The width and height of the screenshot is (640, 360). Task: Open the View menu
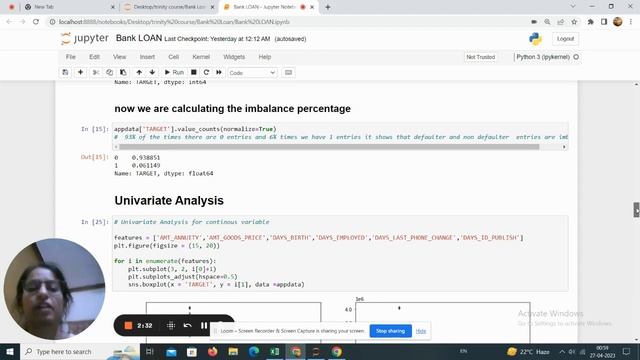point(119,57)
